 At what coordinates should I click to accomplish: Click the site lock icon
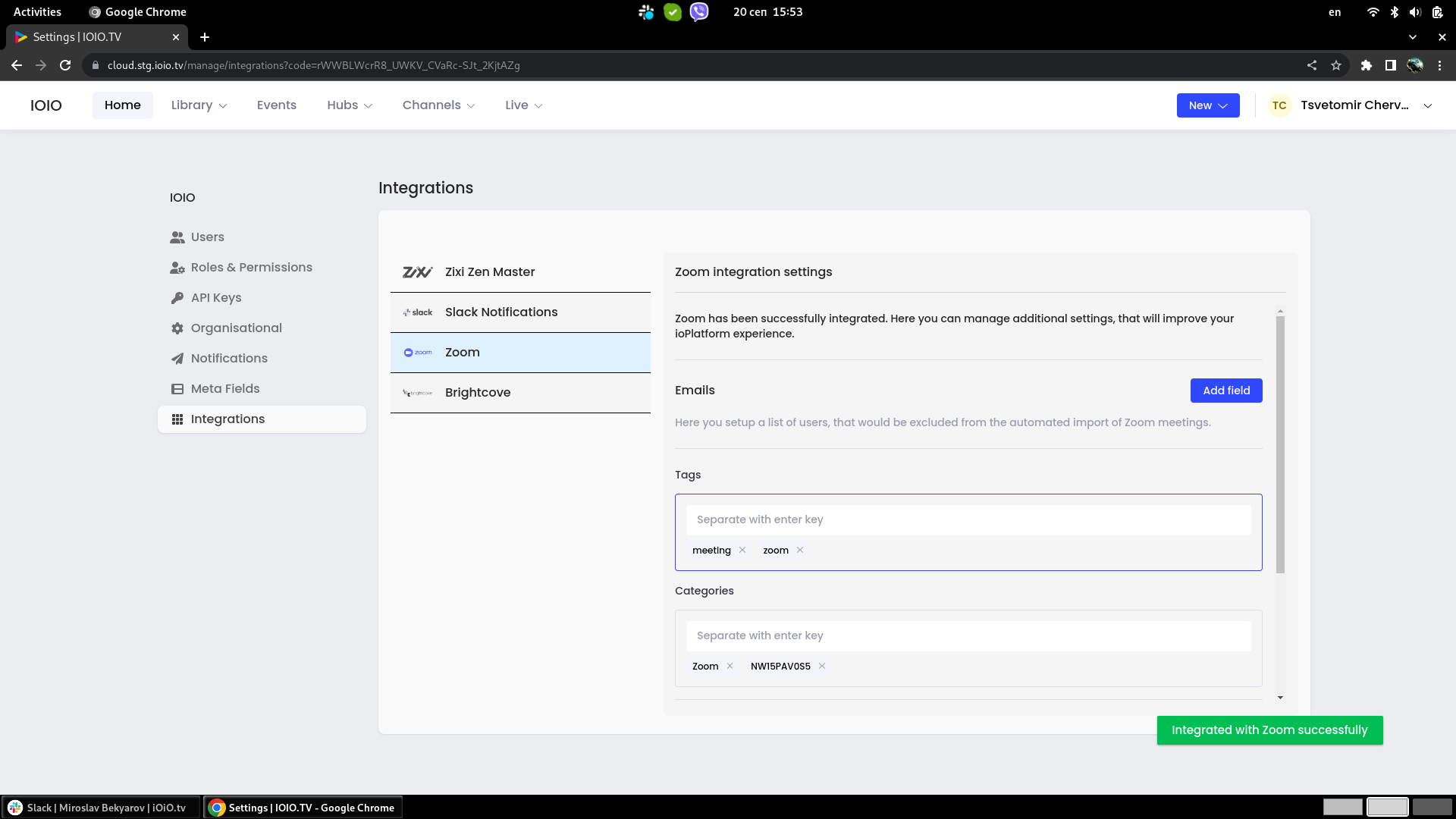click(x=95, y=65)
